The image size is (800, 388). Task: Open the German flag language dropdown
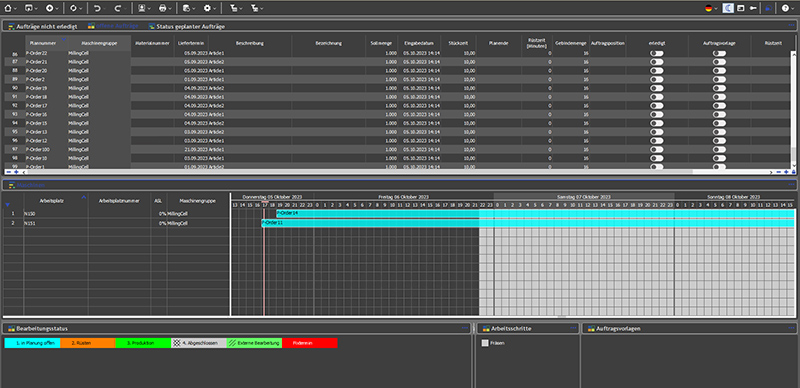pos(712,8)
